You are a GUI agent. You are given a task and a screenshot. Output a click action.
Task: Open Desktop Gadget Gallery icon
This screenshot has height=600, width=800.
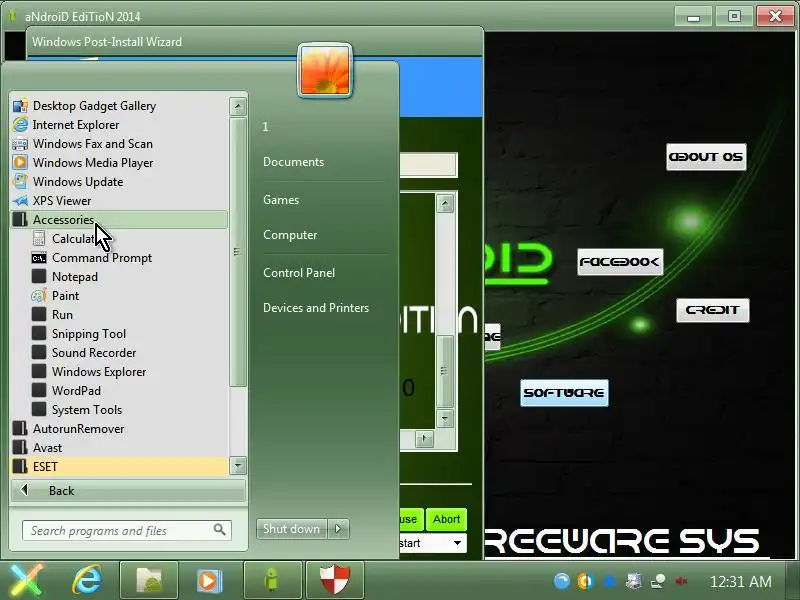(20, 106)
